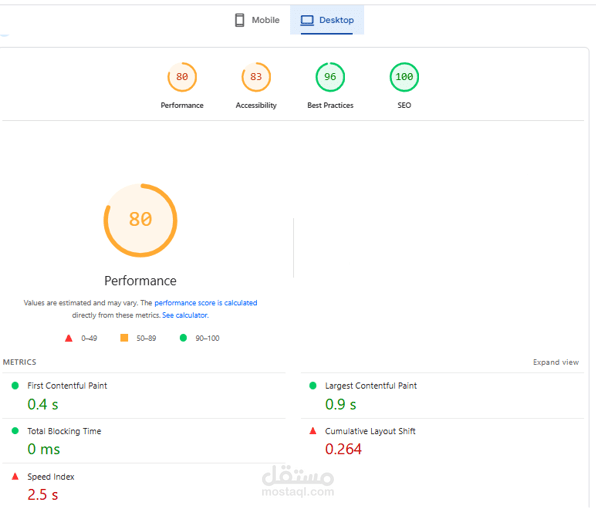Click the mobile phone icon
This screenshot has width=596, height=508.
click(239, 20)
